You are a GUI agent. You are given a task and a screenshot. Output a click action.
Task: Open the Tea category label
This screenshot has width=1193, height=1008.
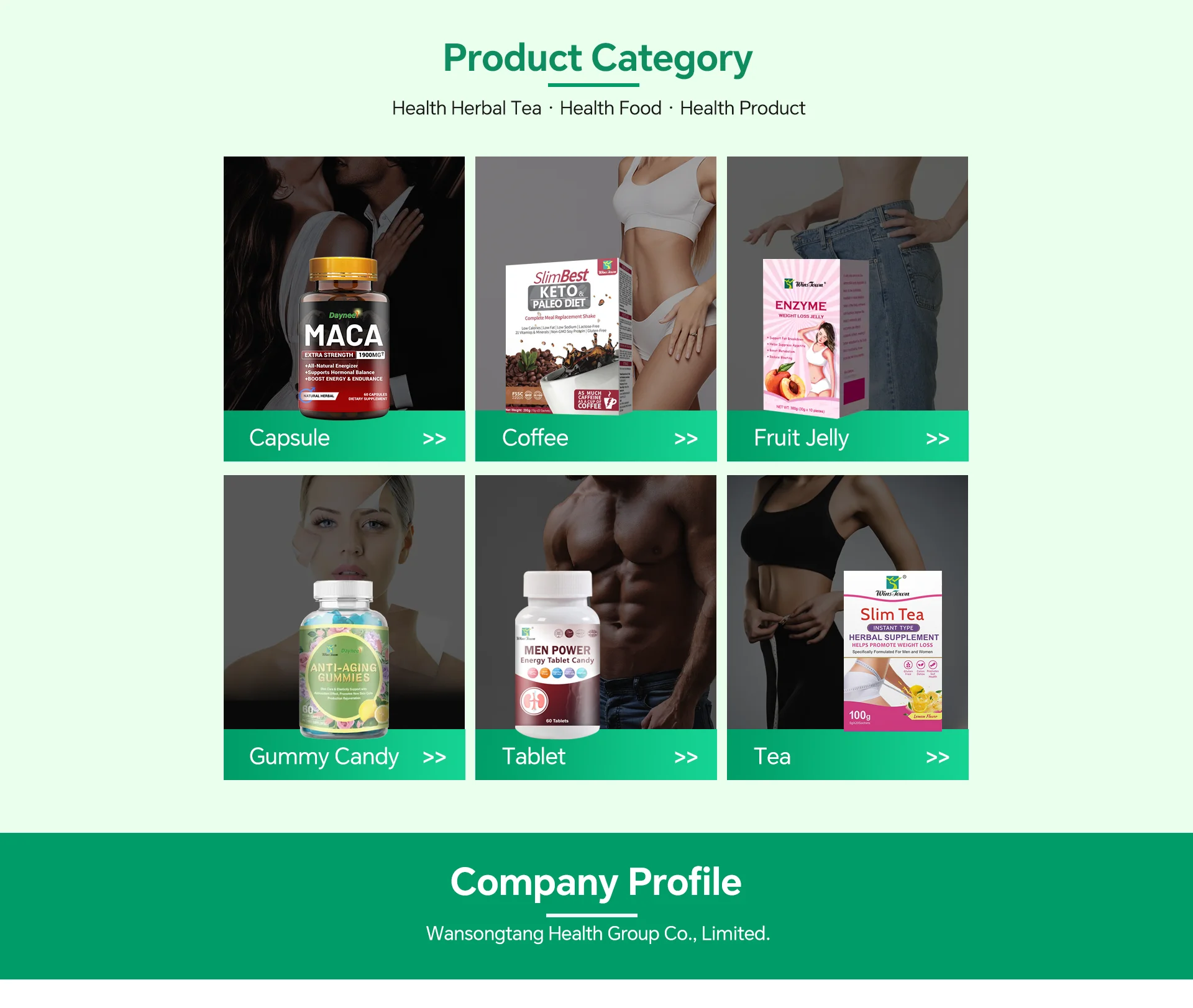pyautogui.click(x=772, y=756)
